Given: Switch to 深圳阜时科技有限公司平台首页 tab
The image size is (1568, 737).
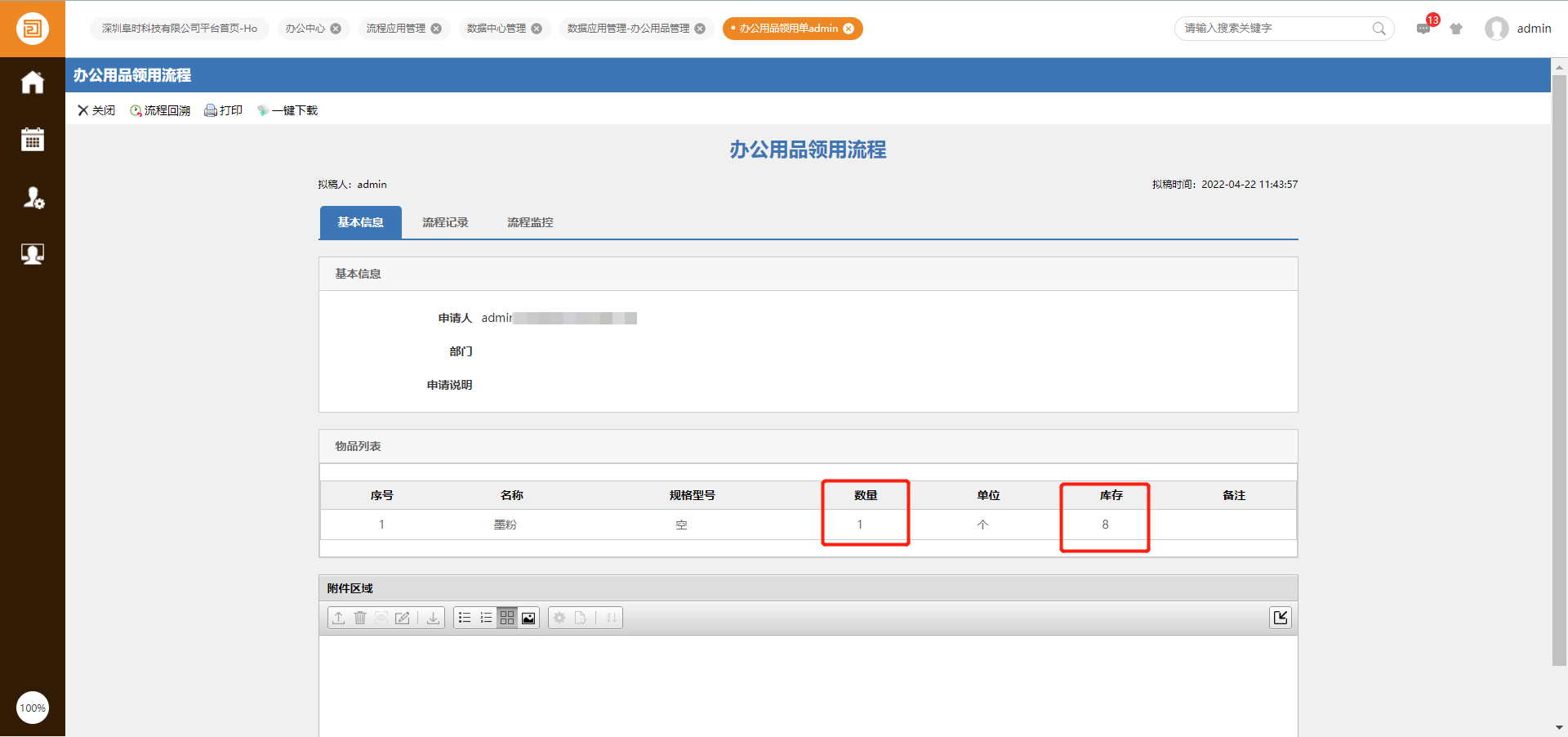Looking at the screenshot, I should tap(180, 29).
